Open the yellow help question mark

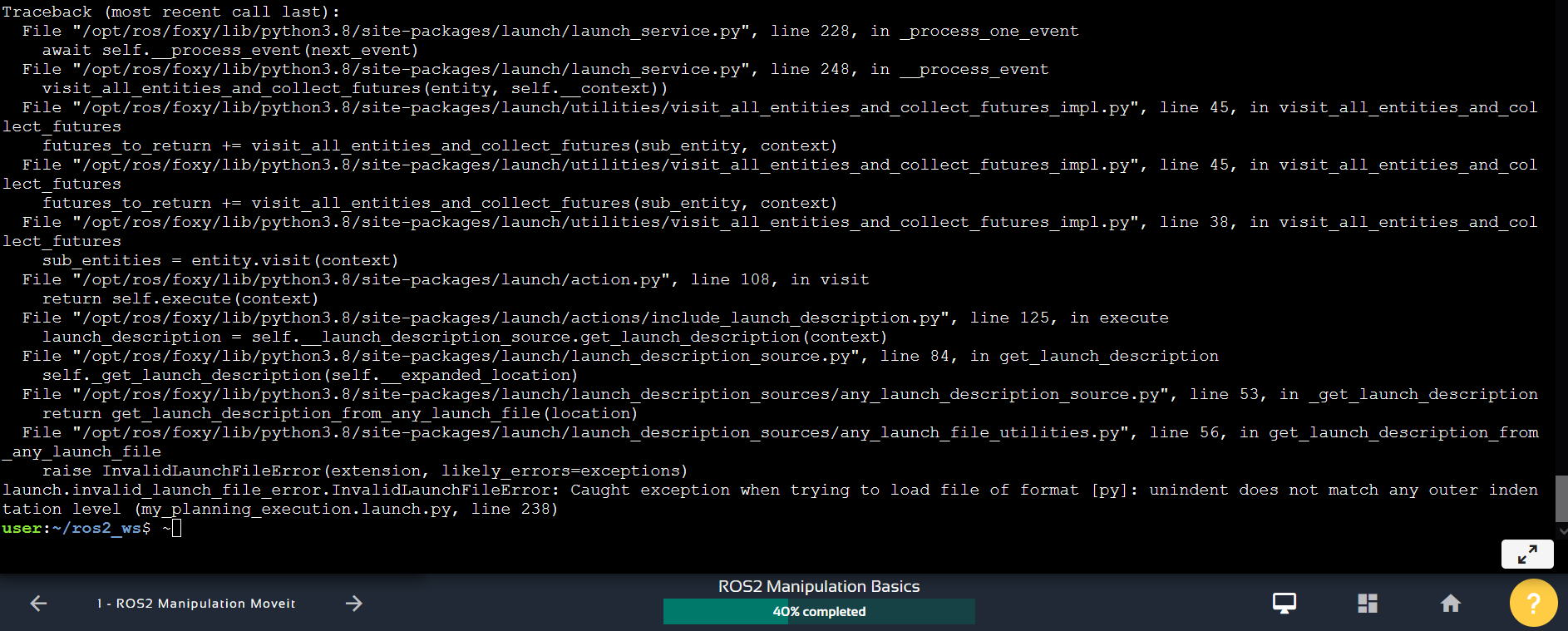pyautogui.click(x=1533, y=604)
